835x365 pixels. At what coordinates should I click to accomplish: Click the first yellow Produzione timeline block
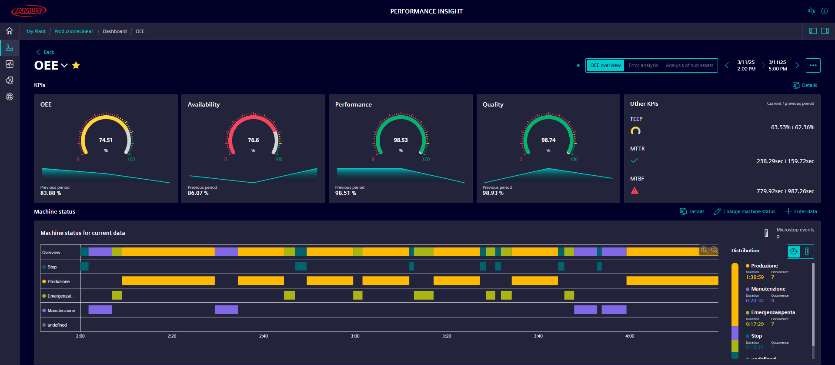pos(168,280)
